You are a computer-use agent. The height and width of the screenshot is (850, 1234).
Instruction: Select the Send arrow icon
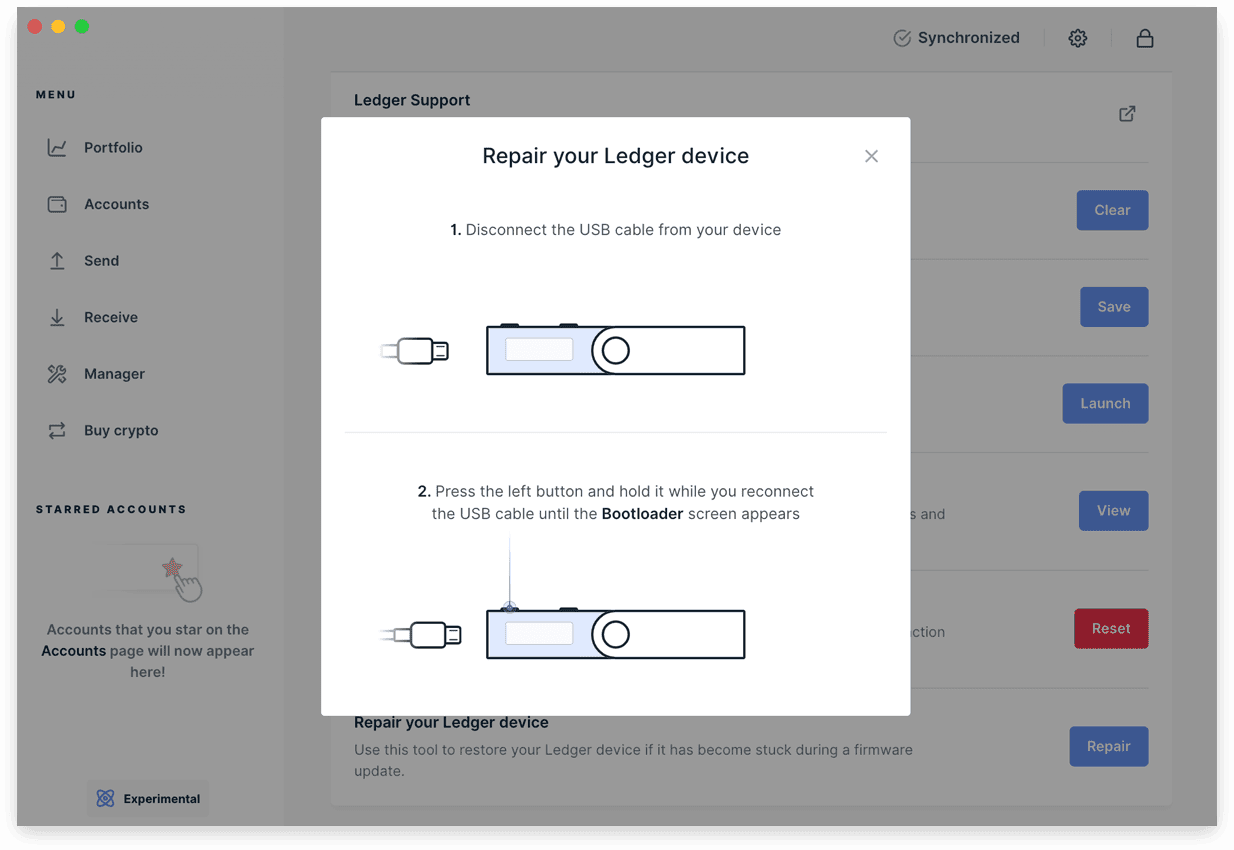click(x=57, y=261)
